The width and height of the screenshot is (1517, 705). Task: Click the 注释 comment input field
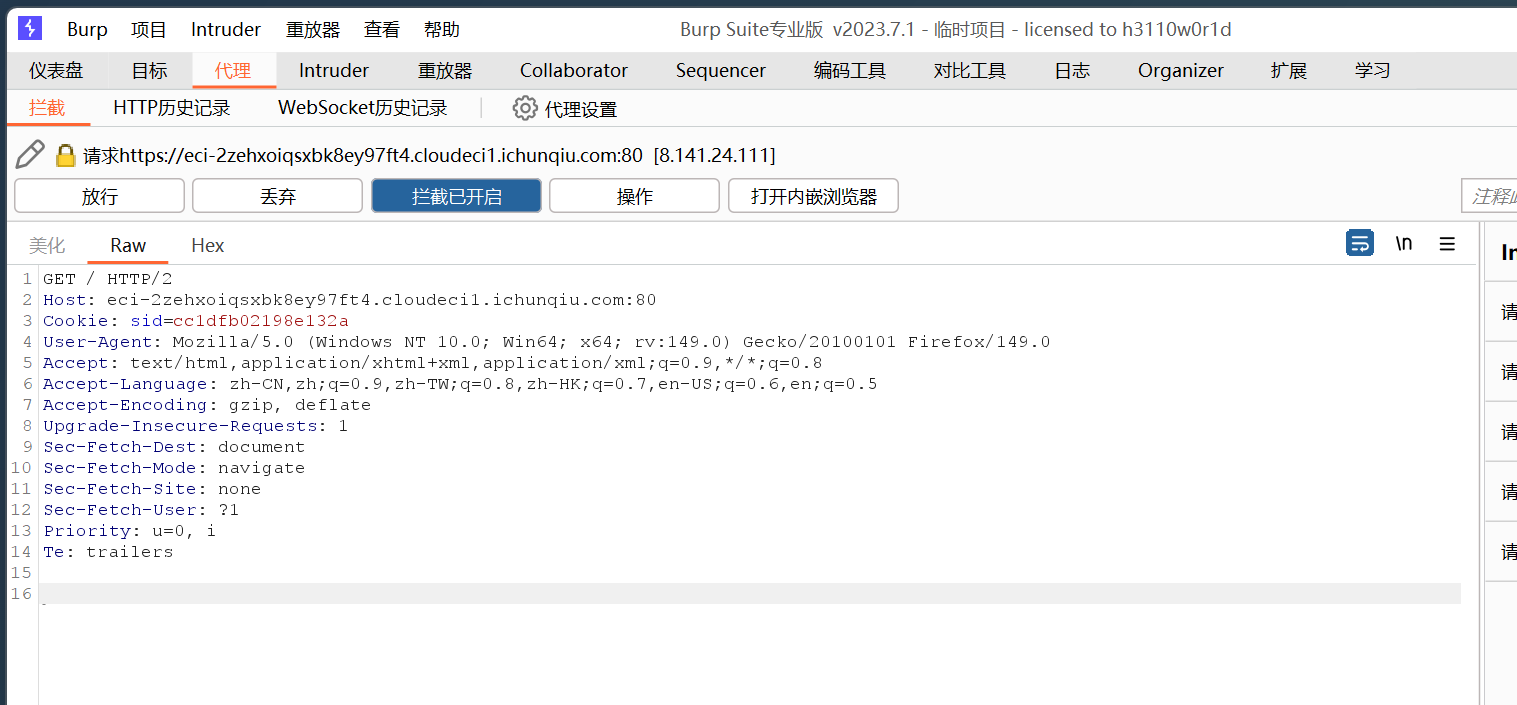1489,196
